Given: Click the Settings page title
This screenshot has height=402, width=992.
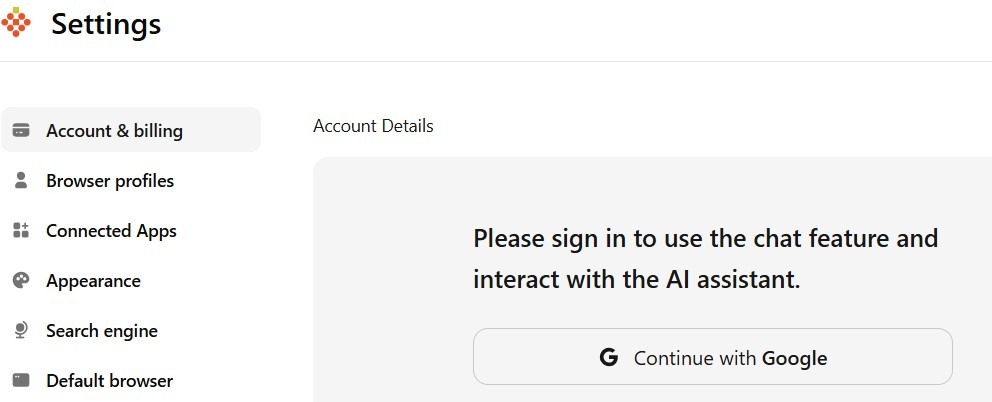Looking at the screenshot, I should tap(106, 24).
